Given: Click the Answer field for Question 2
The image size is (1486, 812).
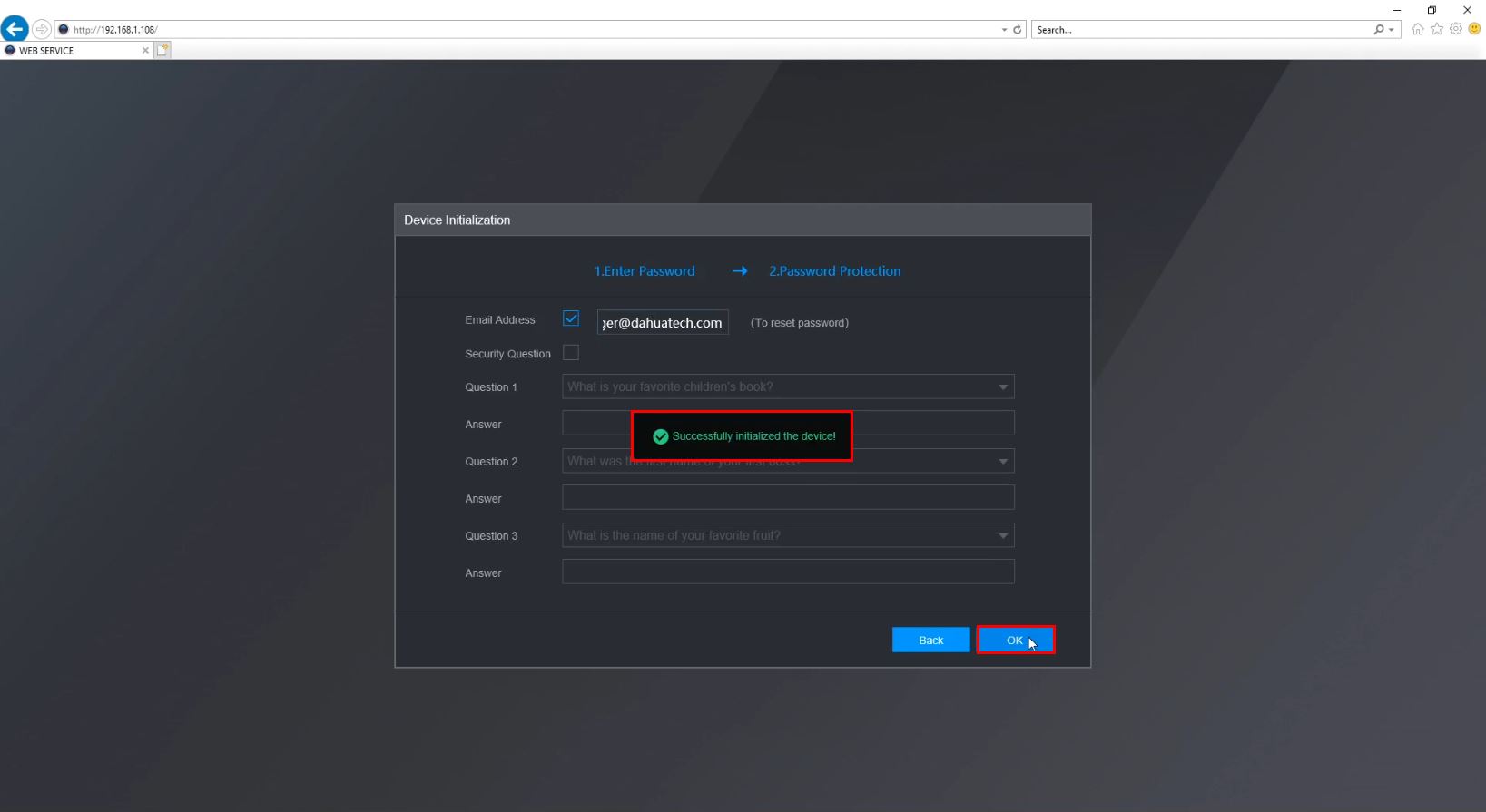Looking at the screenshot, I should [788, 497].
